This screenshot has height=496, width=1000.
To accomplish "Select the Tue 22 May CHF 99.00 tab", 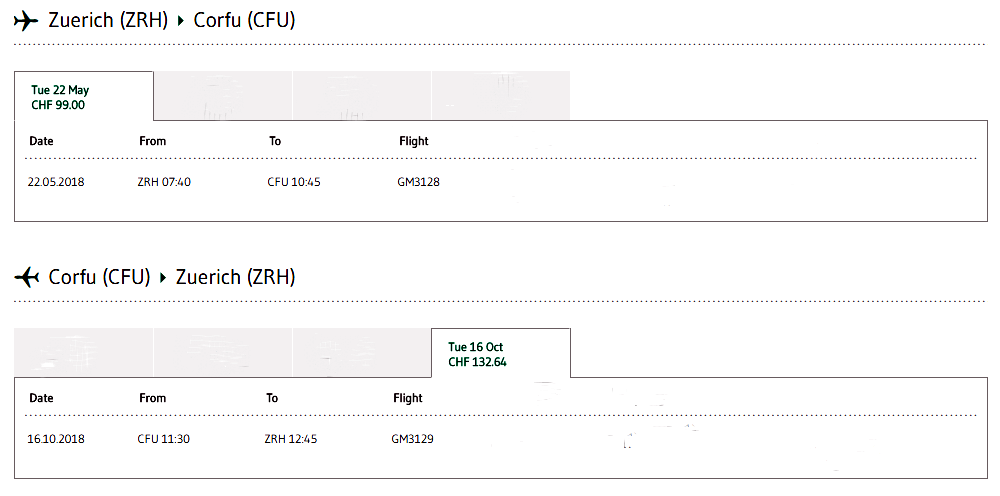I will coord(84,96).
